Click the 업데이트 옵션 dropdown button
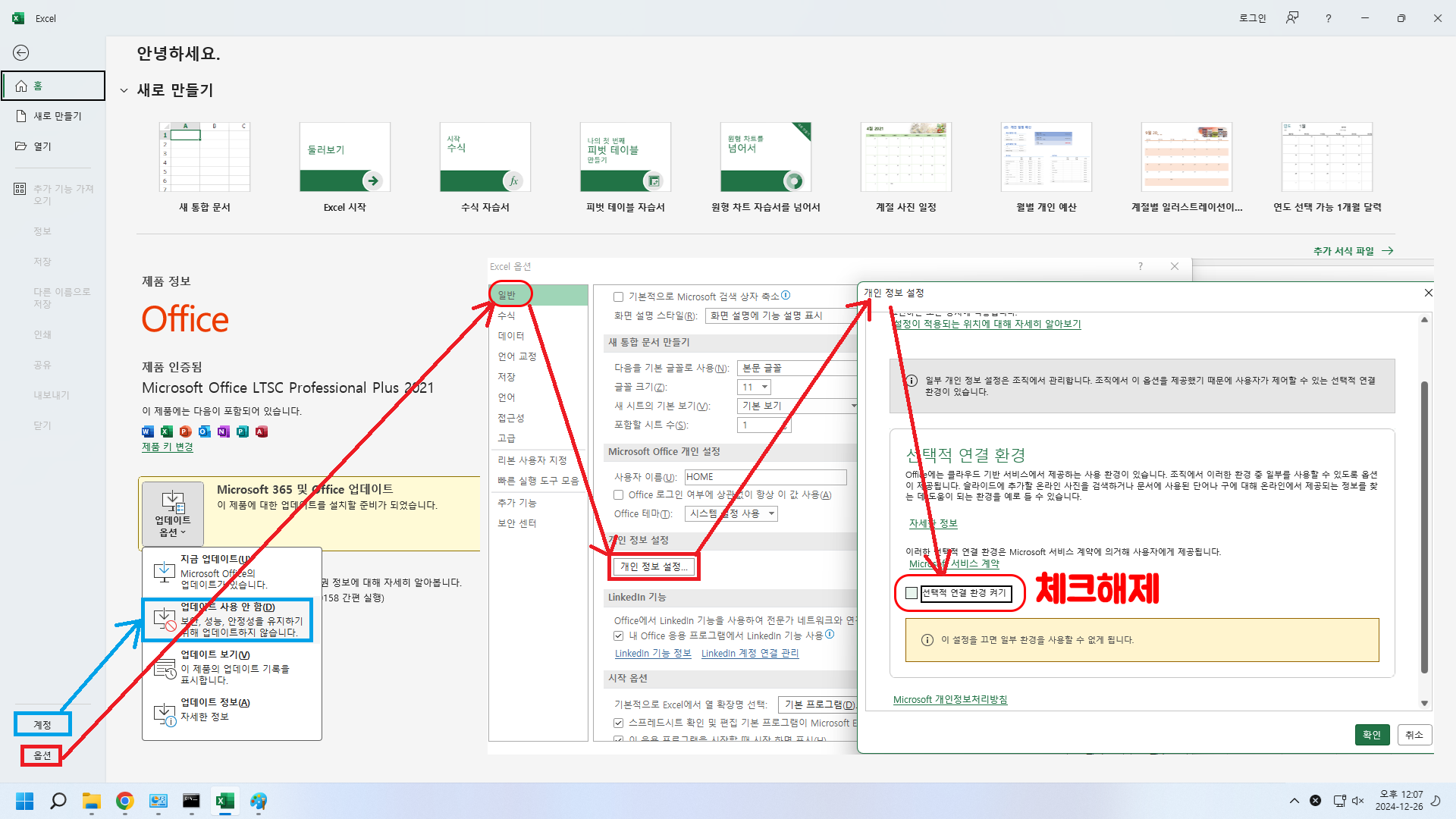 173,514
